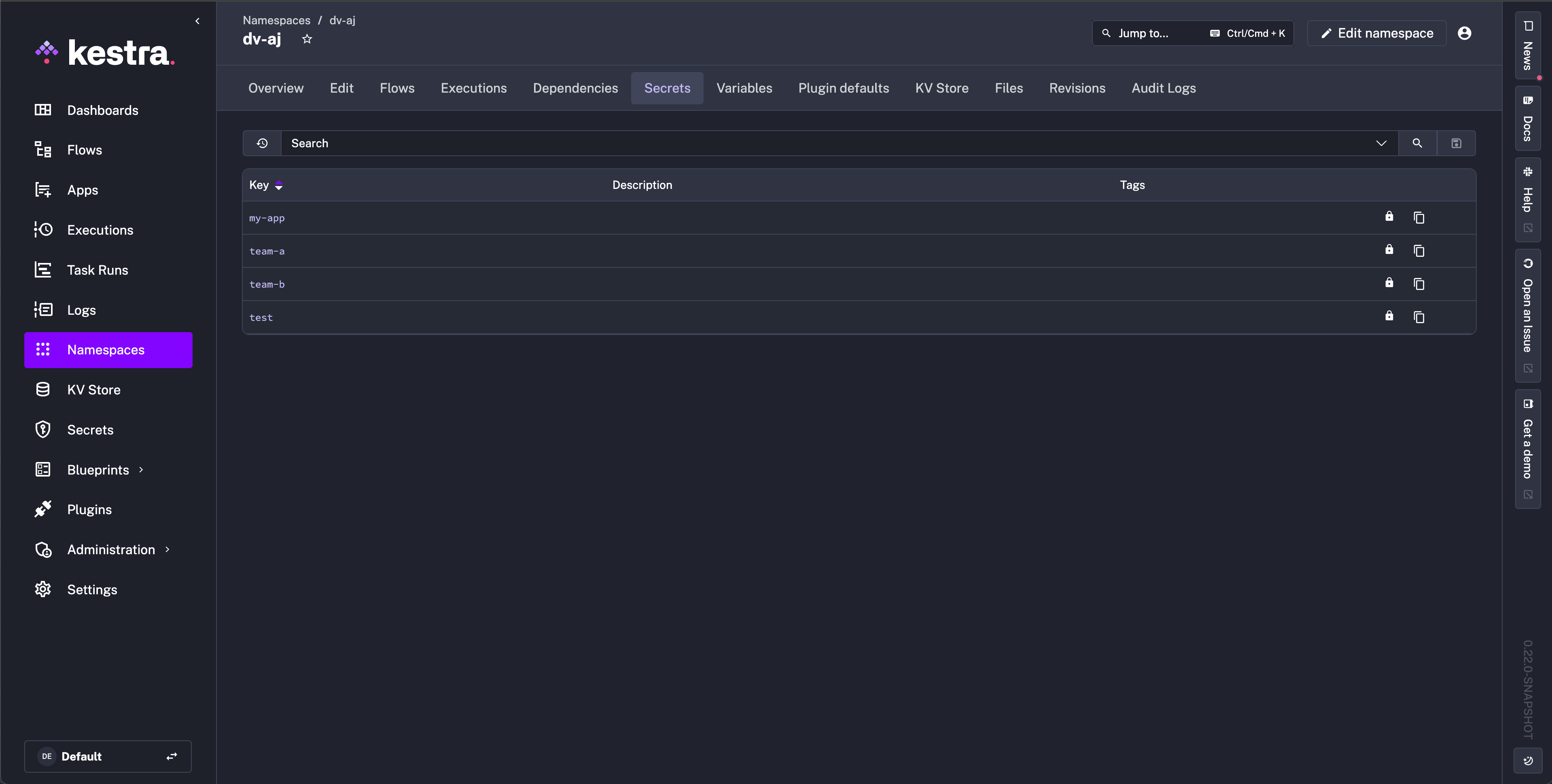Switch to the Variables tab
This screenshot has width=1552, height=784.
point(744,88)
